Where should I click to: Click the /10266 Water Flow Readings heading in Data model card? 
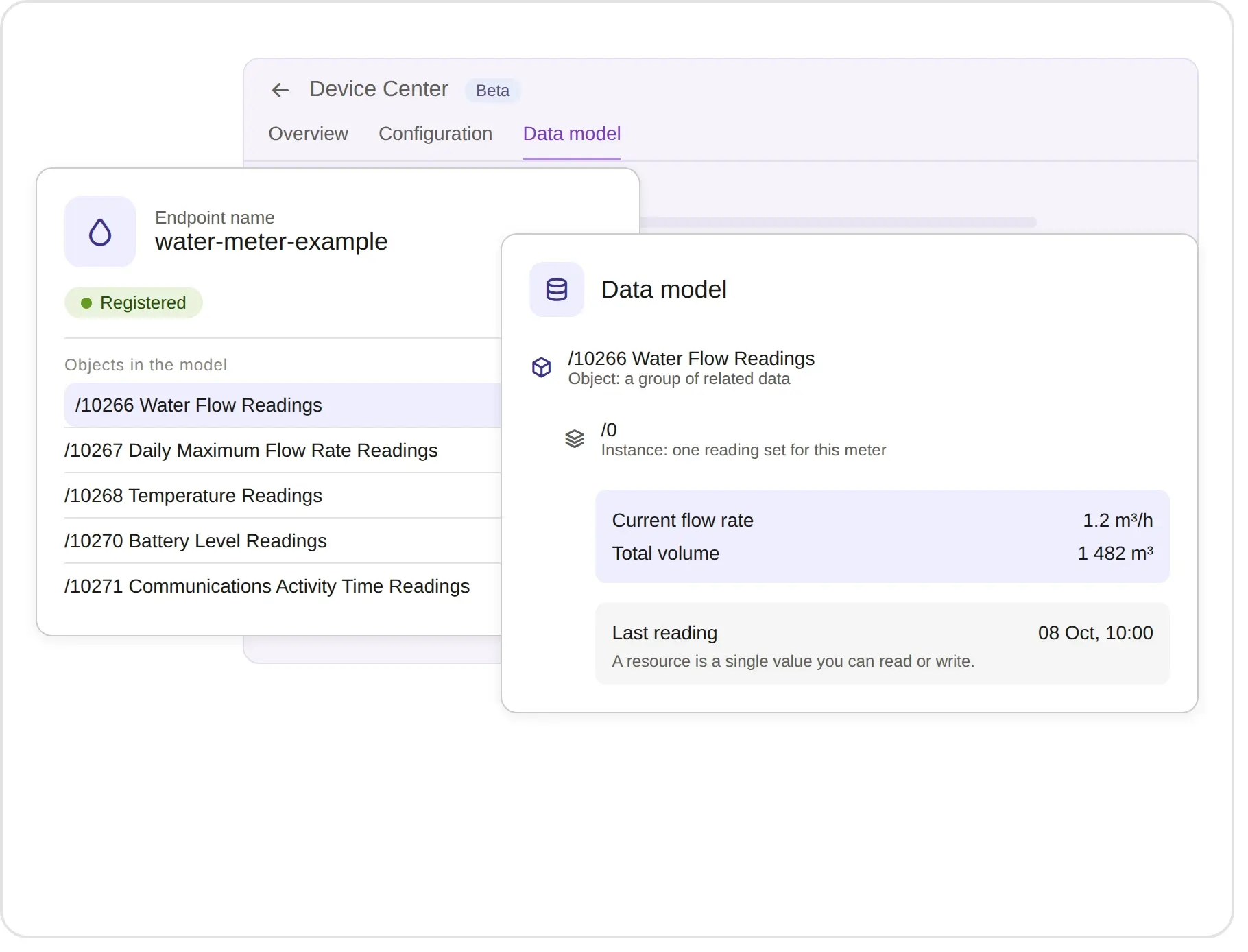[x=691, y=359]
